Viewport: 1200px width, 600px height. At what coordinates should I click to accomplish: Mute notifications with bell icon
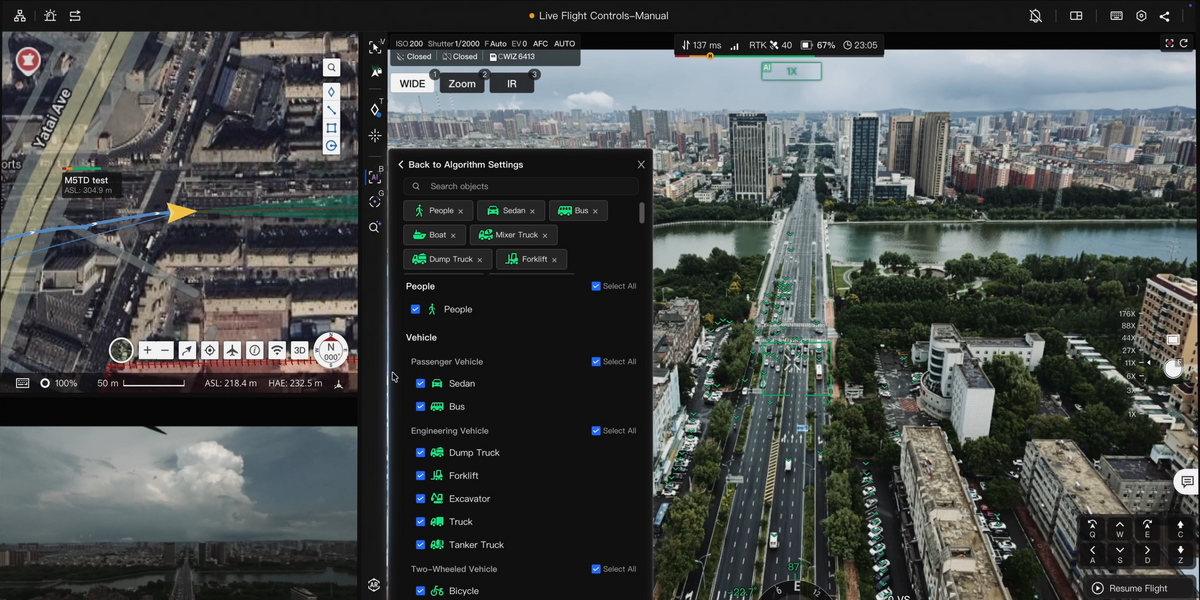[x=1036, y=16]
